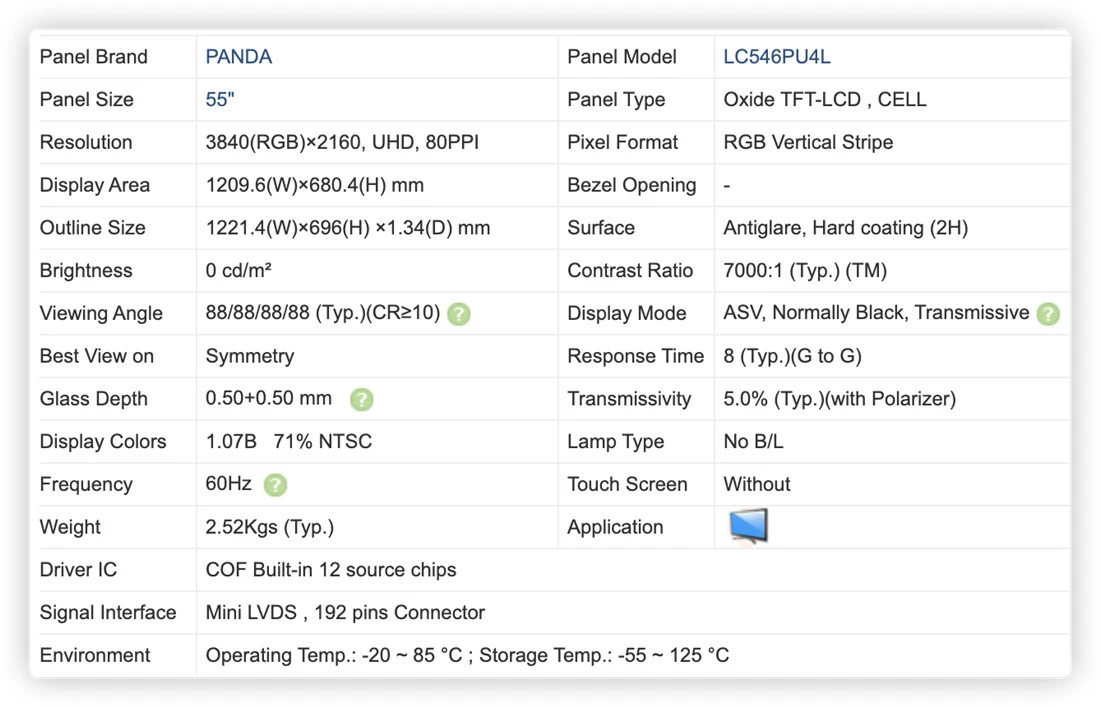The image size is (1100, 707).
Task: Open the LC546PU4L panel model link
Action: pos(777,57)
